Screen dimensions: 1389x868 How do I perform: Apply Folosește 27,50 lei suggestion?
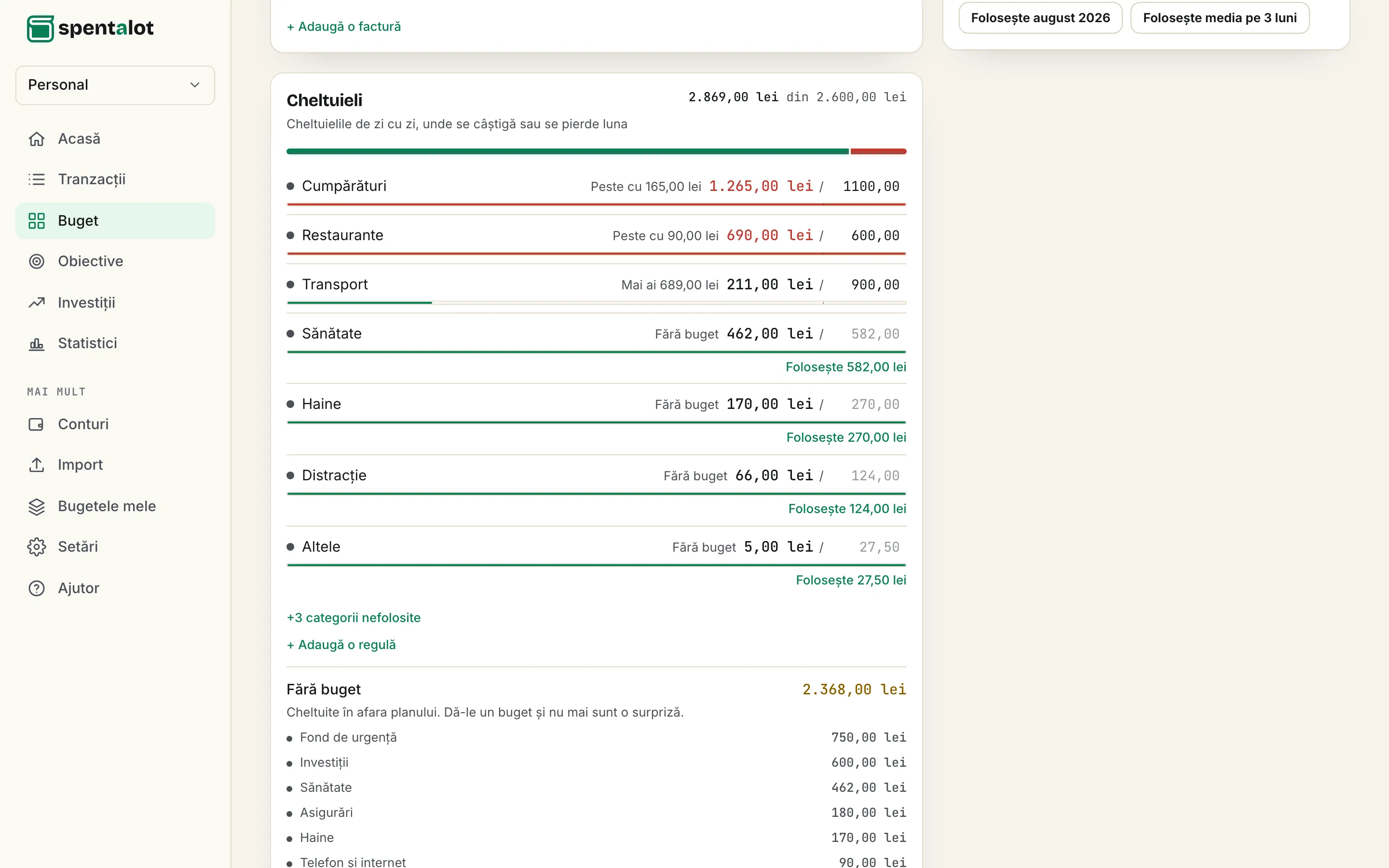click(x=851, y=580)
